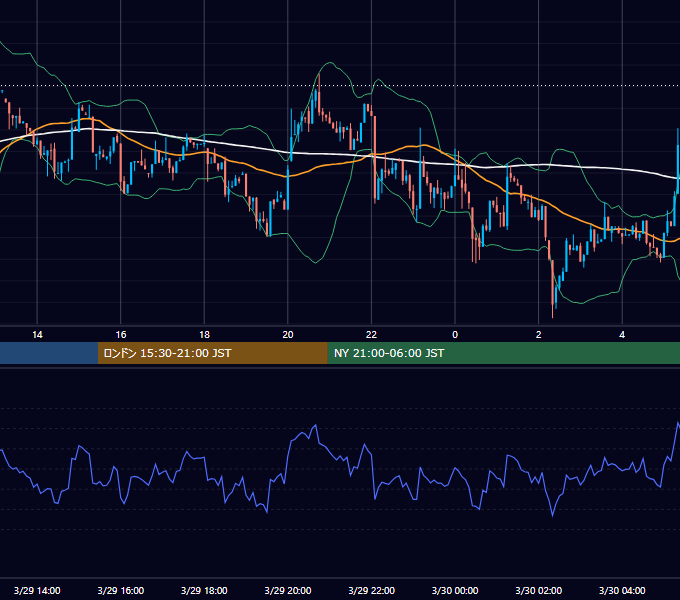The width and height of the screenshot is (680, 600).
Task: Click the ロンドン 15:30-21:00 JST session bar
Action: click(x=212, y=353)
